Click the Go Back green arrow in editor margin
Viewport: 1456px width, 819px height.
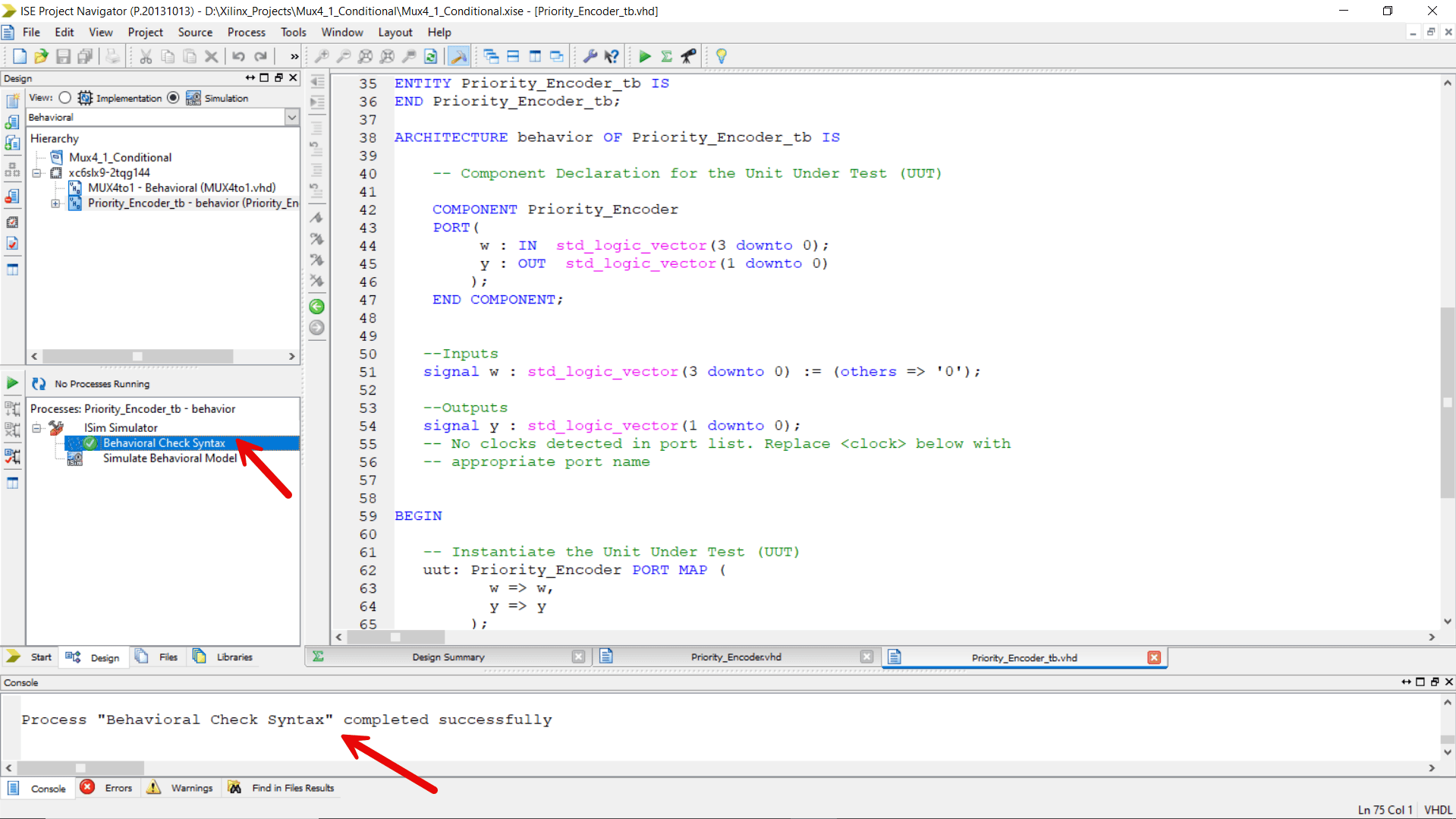pyautogui.click(x=316, y=307)
